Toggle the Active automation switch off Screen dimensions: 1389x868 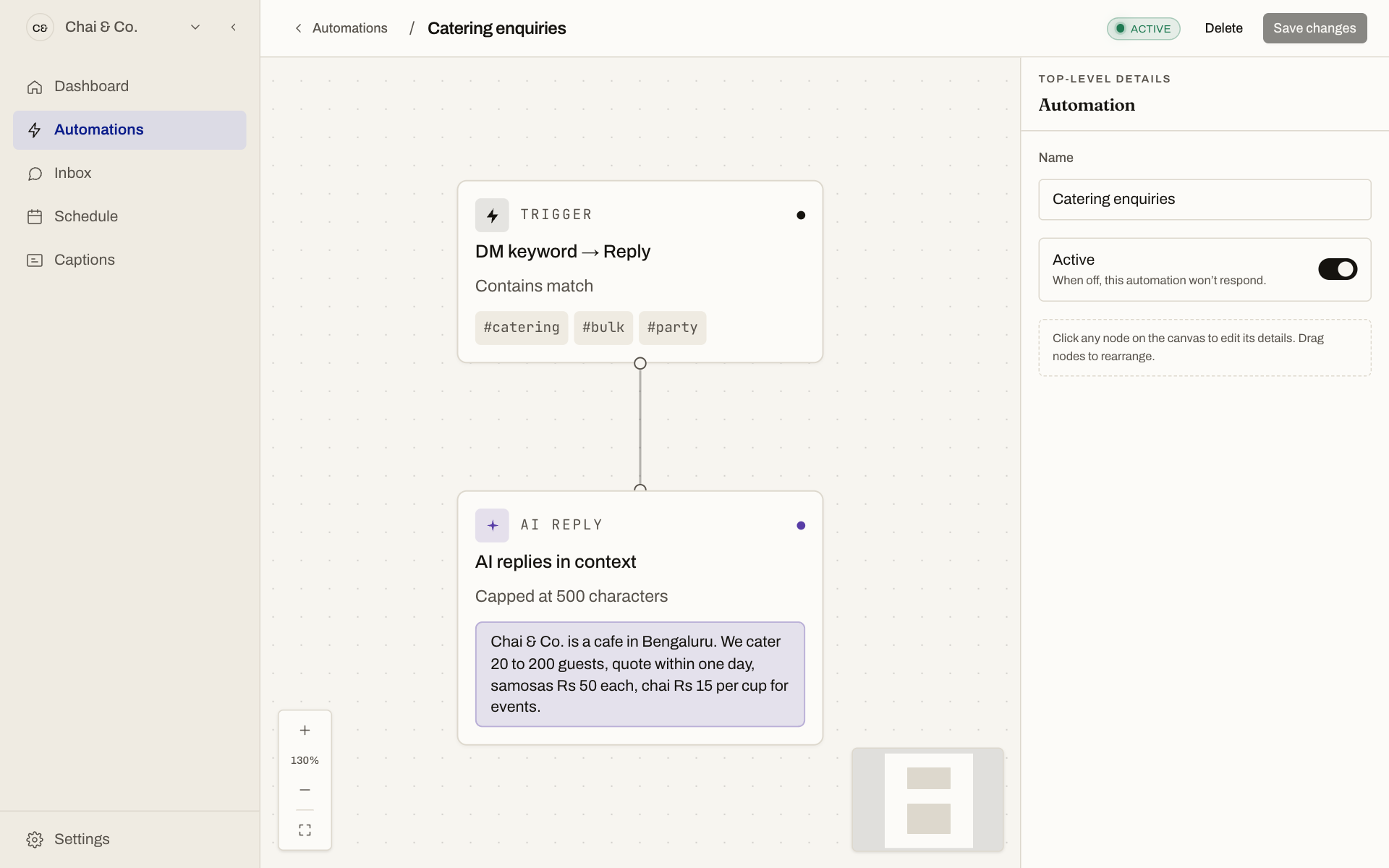pyautogui.click(x=1338, y=269)
